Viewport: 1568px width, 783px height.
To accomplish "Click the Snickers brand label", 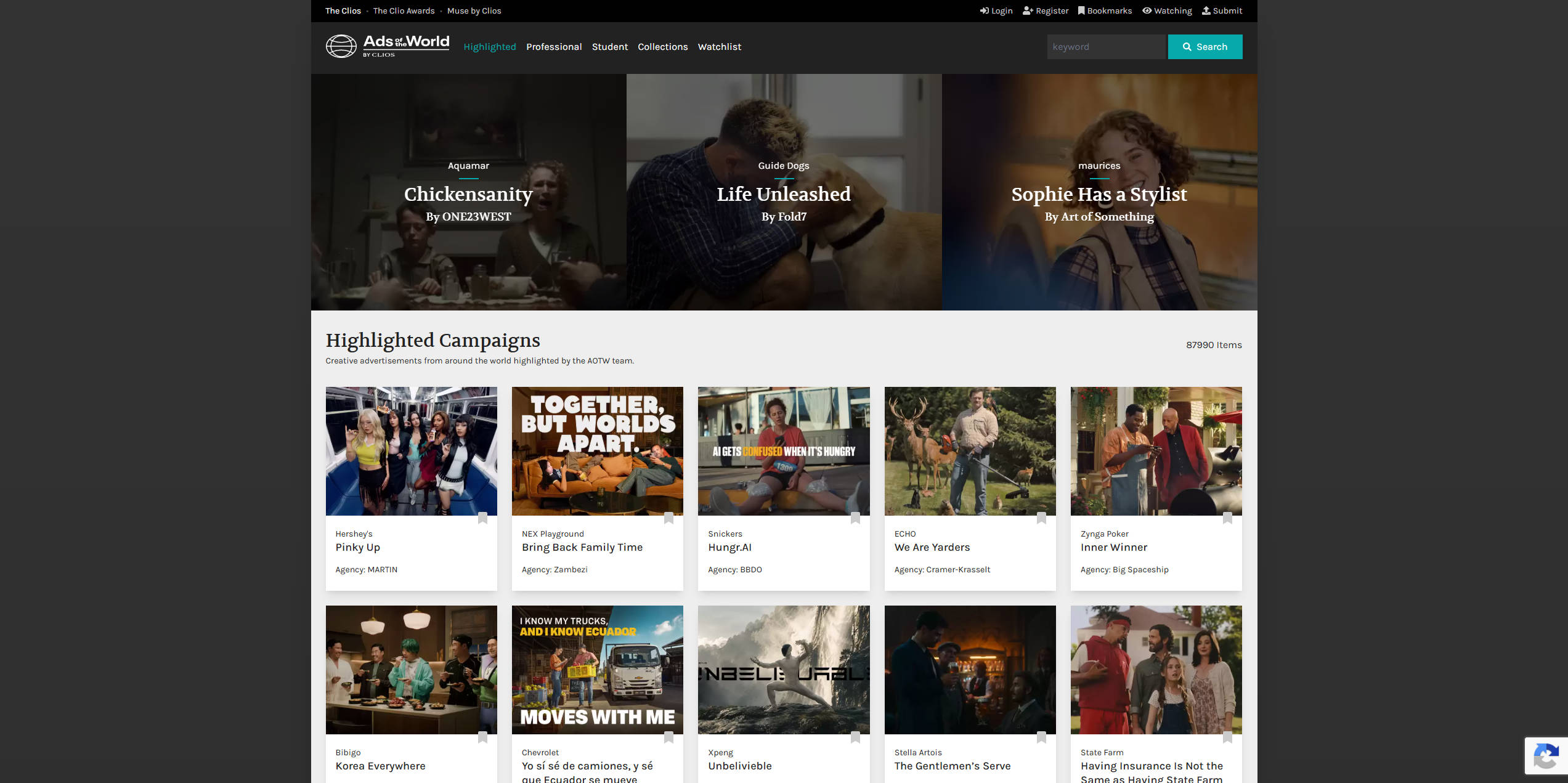I will pyautogui.click(x=725, y=534).
